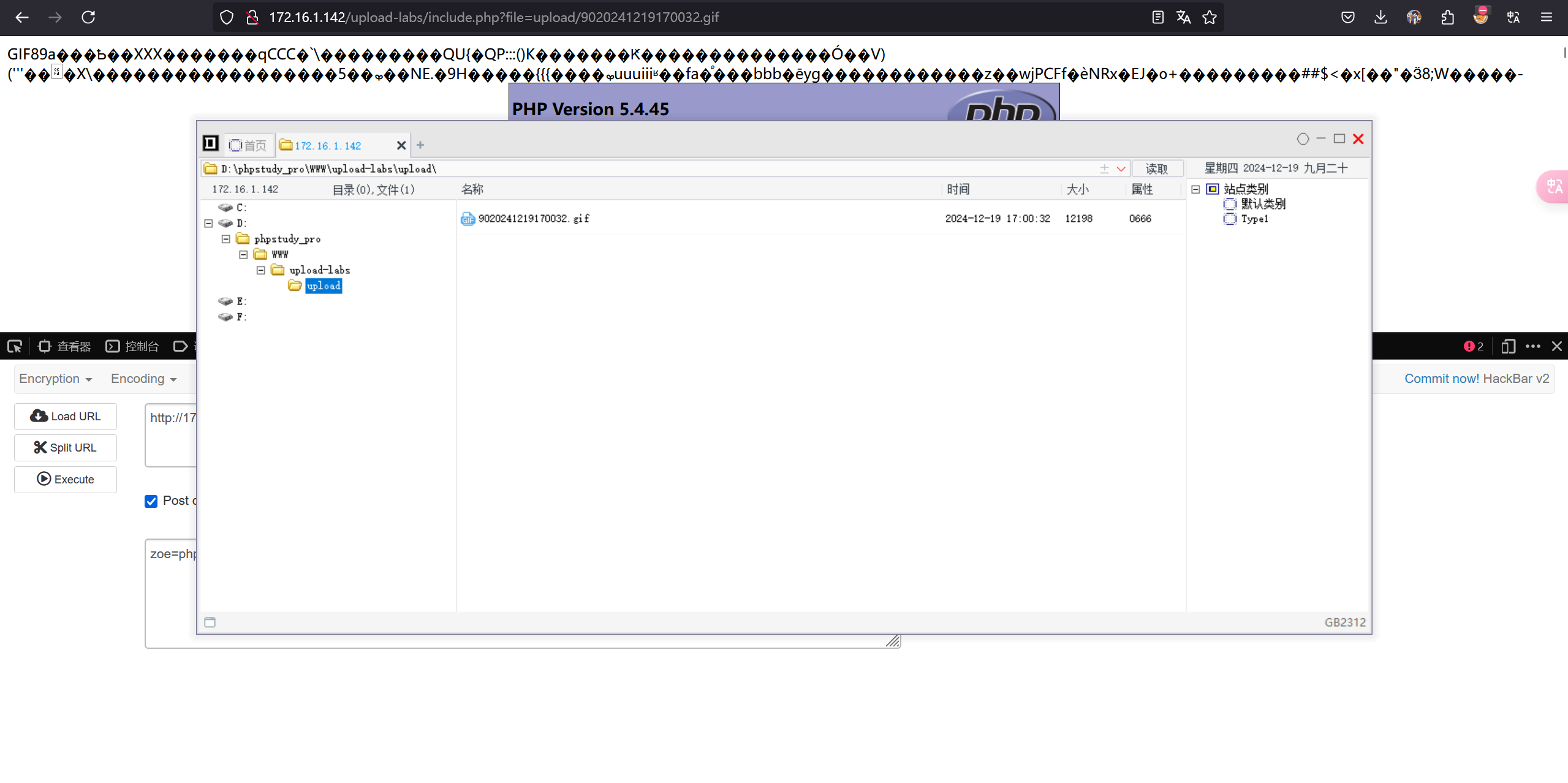Activate the devtools element picker icon

[15, 346]
